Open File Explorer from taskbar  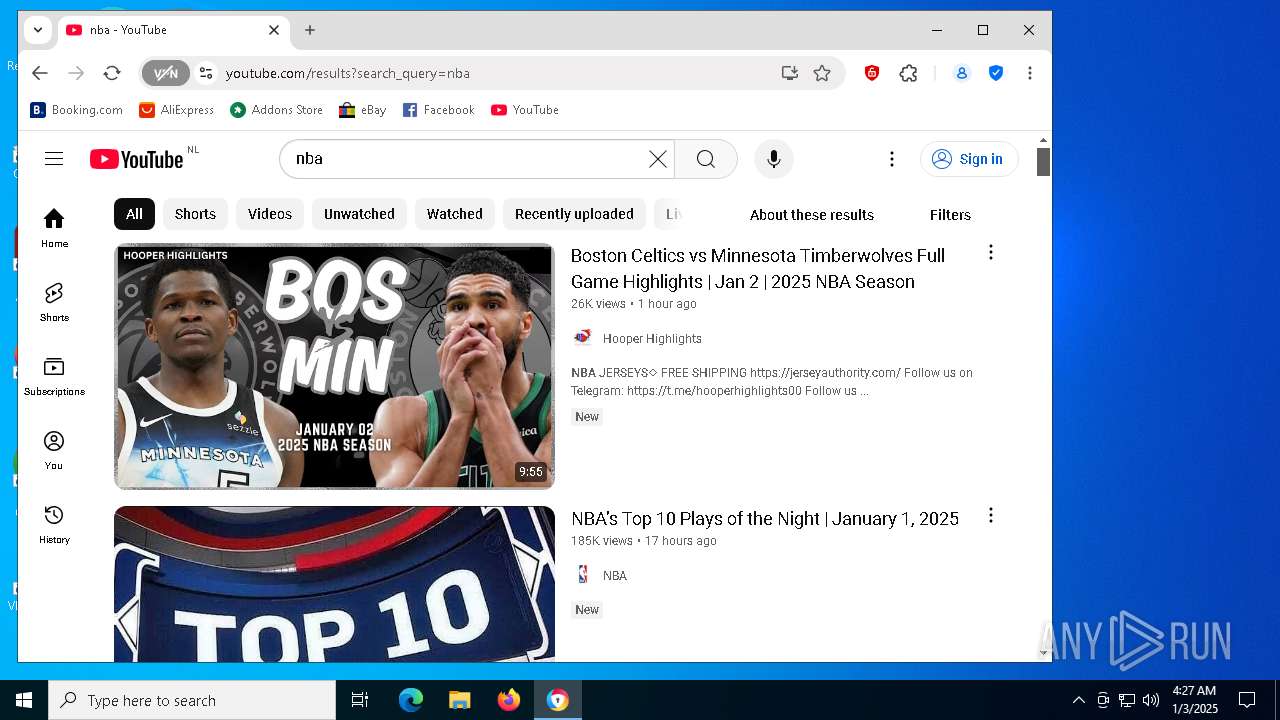pos(459,700)
